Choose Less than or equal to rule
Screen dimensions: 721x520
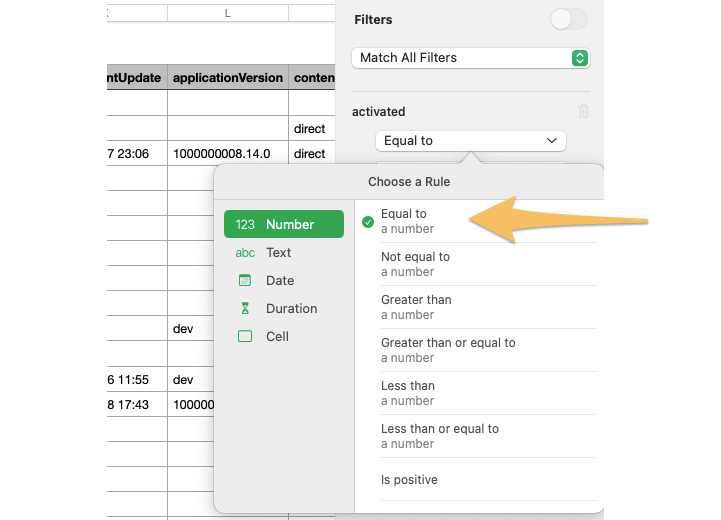439,436
